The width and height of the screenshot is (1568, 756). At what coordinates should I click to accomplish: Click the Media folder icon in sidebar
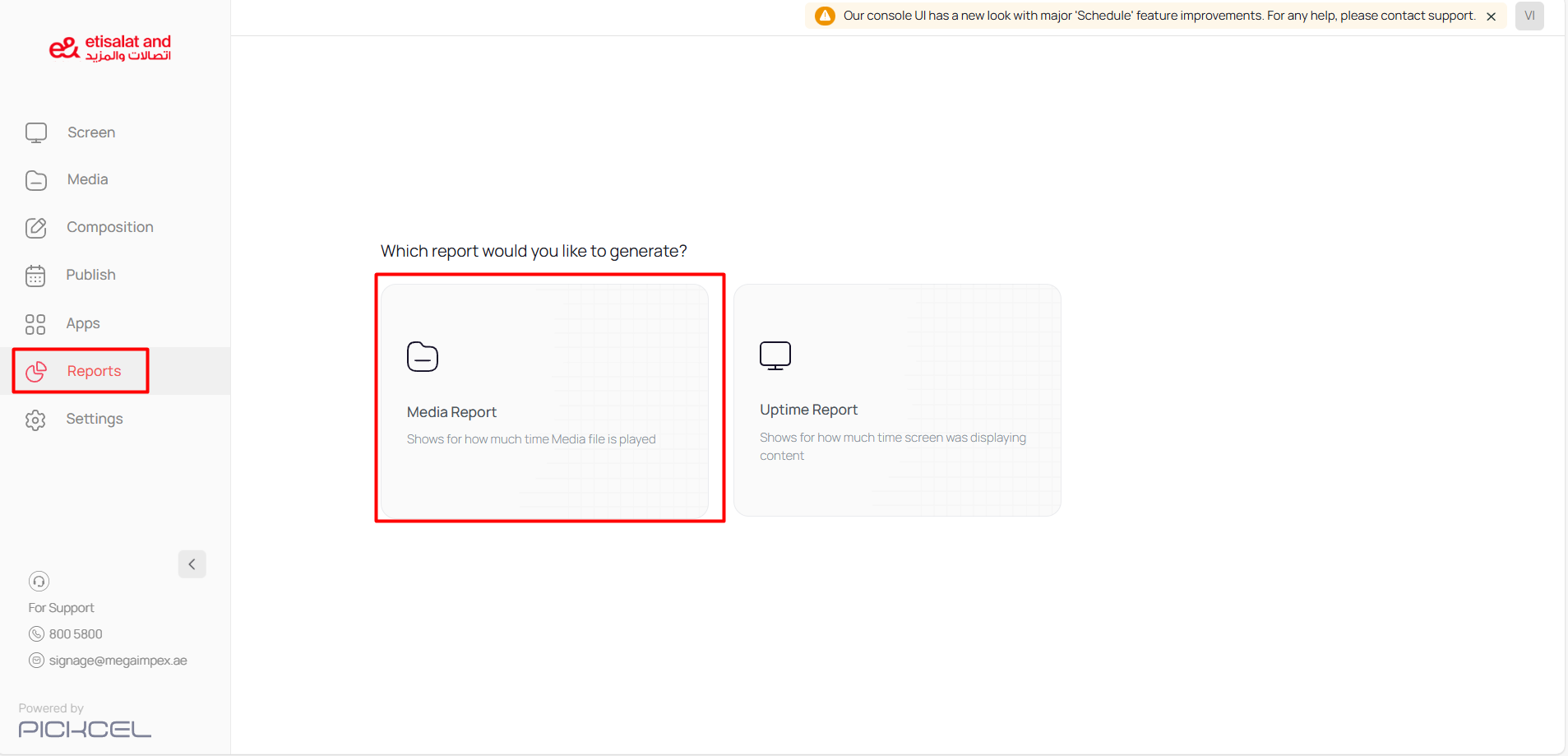[x=36, y=180]
